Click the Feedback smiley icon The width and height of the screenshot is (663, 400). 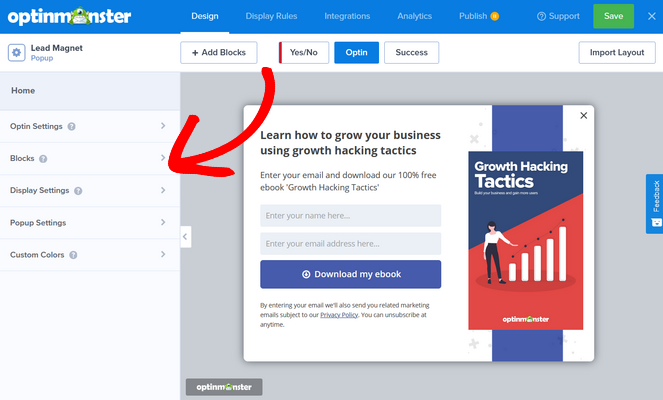click(656, 222)
